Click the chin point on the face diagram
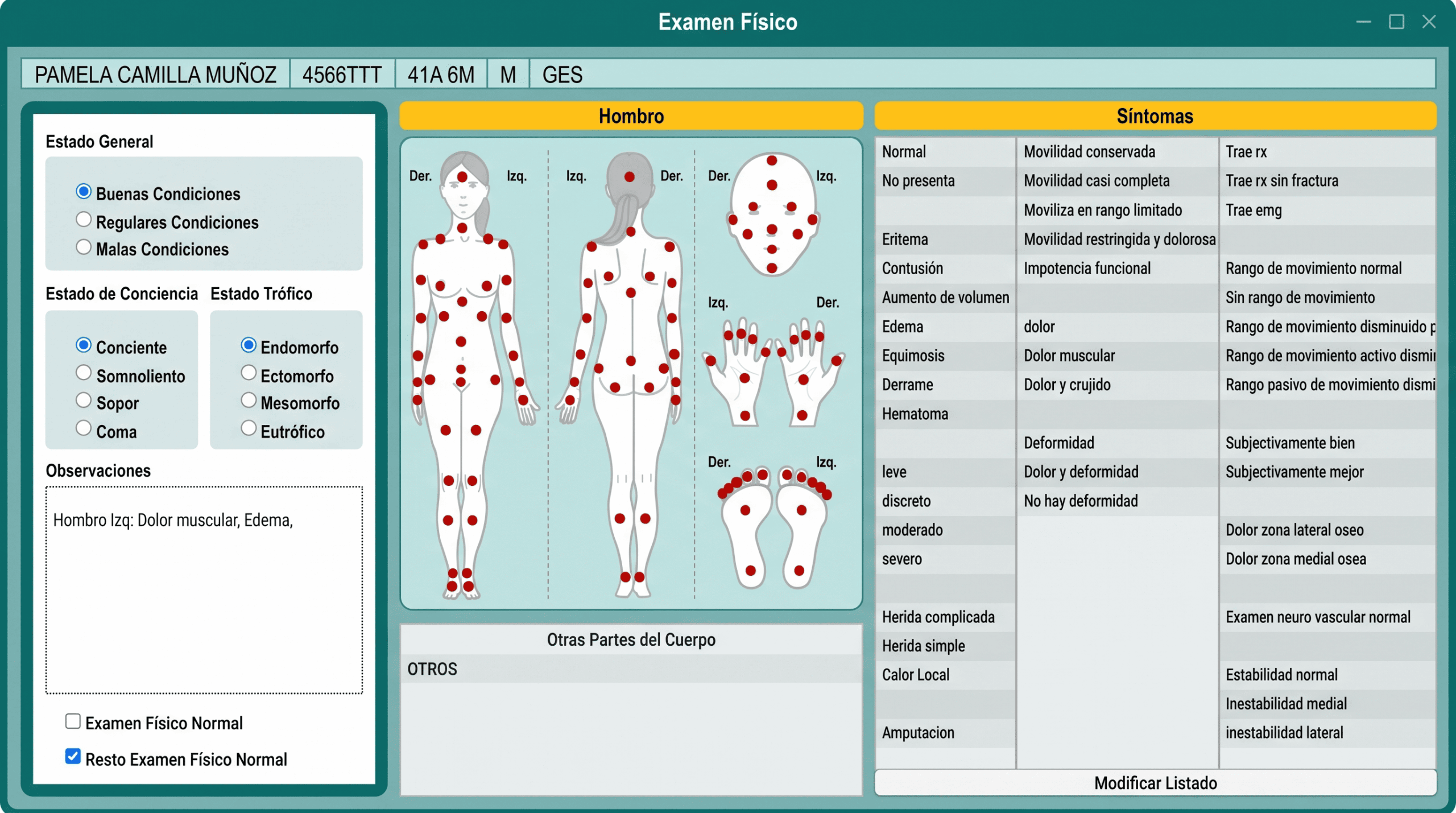Screen dimensions: 1456x813 pos(772,268)
